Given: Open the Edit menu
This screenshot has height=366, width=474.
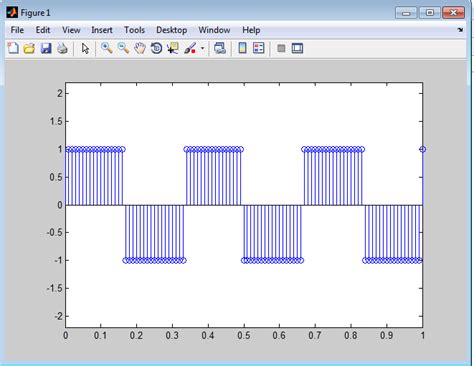Looking at the screenshot, I should 43,30.
